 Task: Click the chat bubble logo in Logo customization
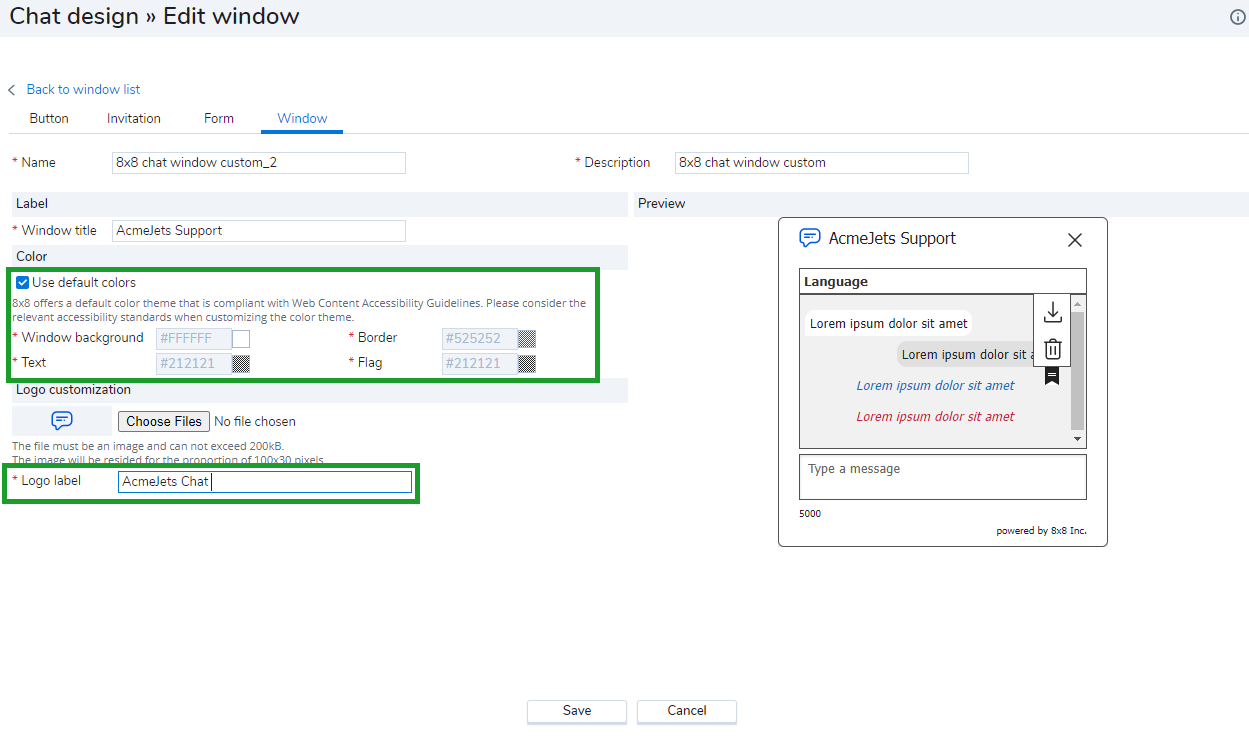tap(62, 421)
